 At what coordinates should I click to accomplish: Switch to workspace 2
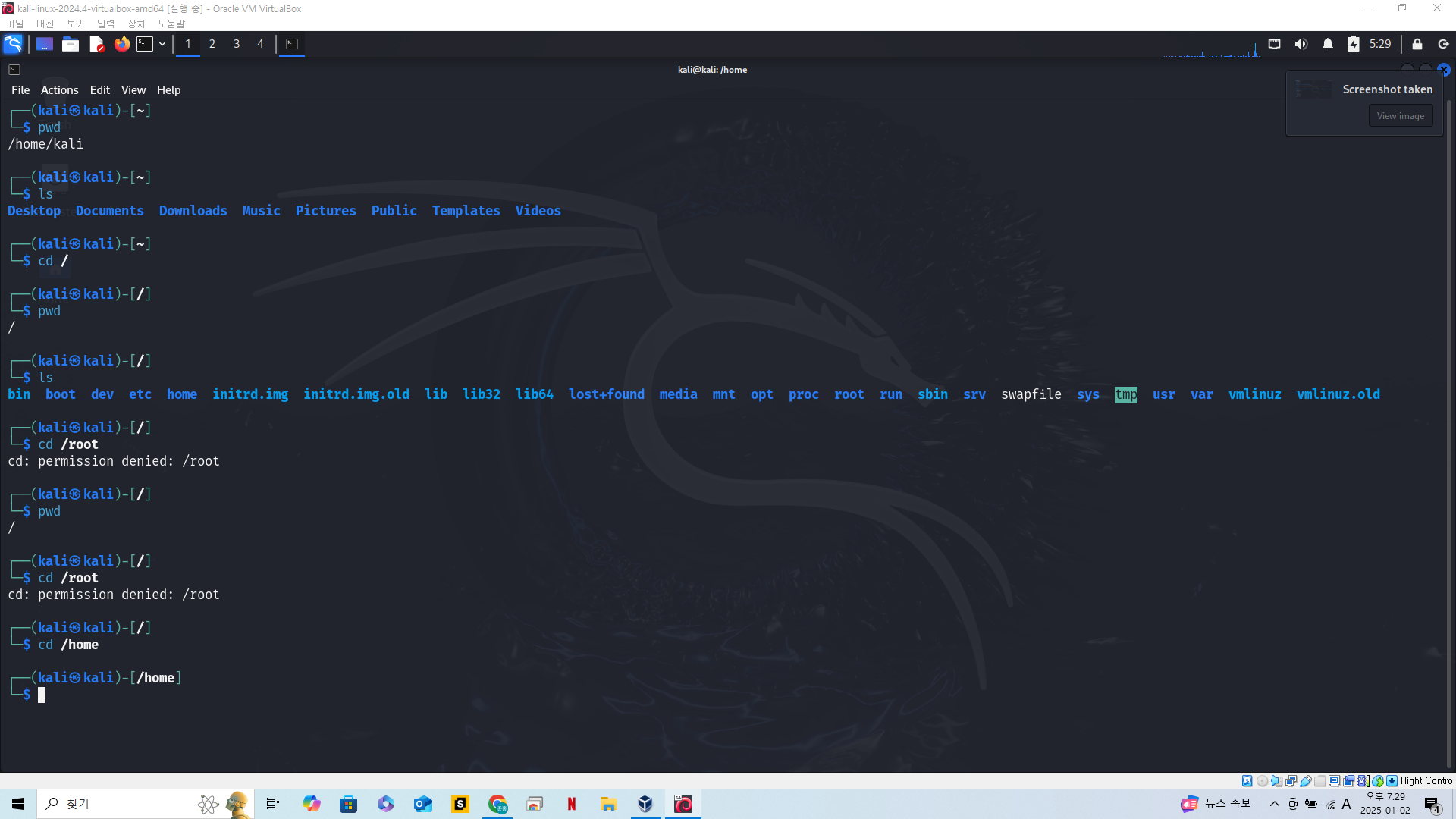click(x=212, y=44)
